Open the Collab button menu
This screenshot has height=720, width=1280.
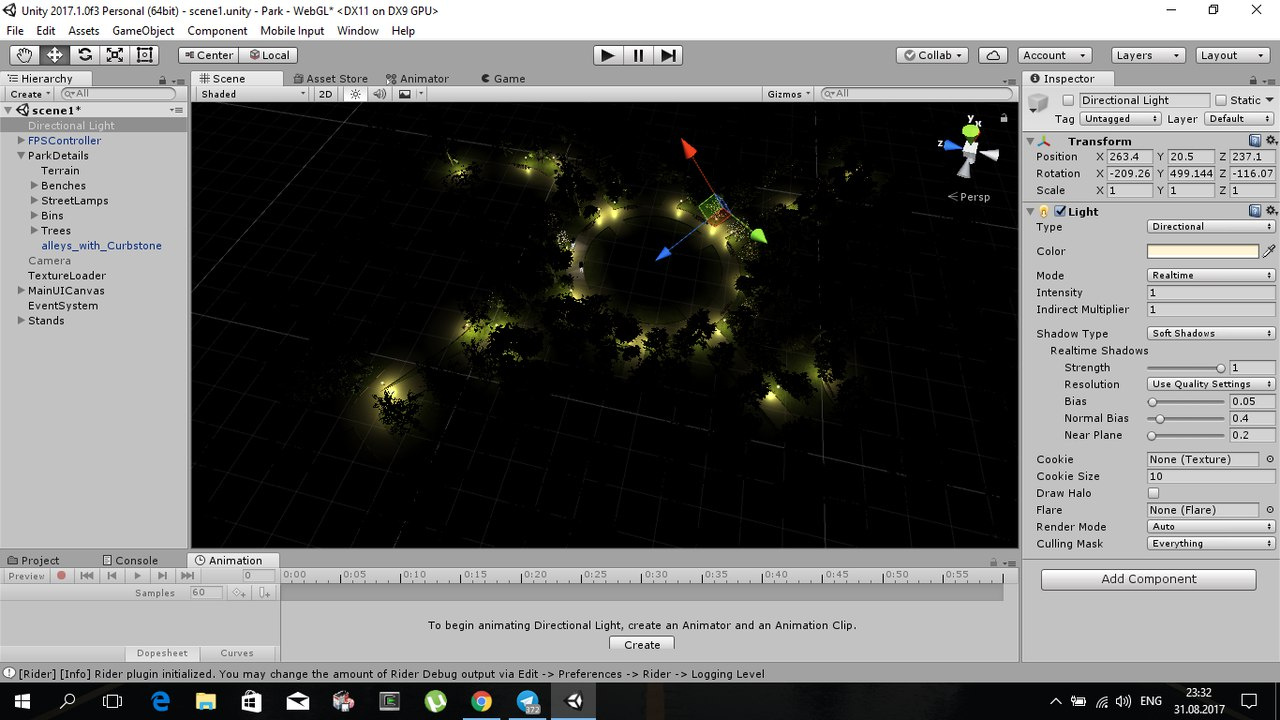tap(933, 55)
